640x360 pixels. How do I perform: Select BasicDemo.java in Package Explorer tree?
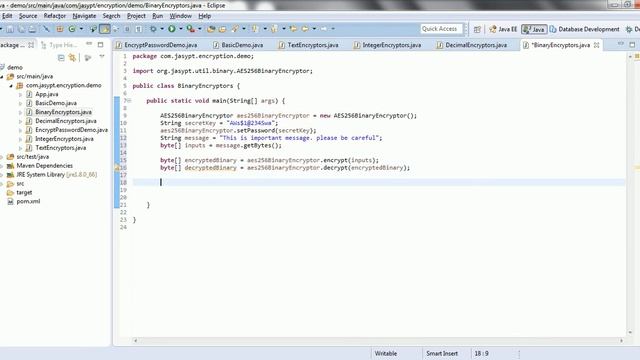click(x=56, y=103)
